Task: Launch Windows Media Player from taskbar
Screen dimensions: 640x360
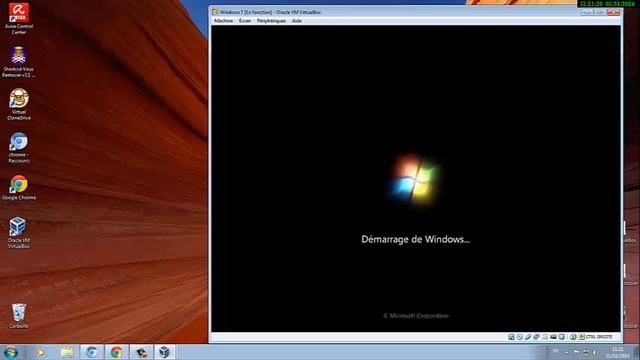Action: point(40,352)
